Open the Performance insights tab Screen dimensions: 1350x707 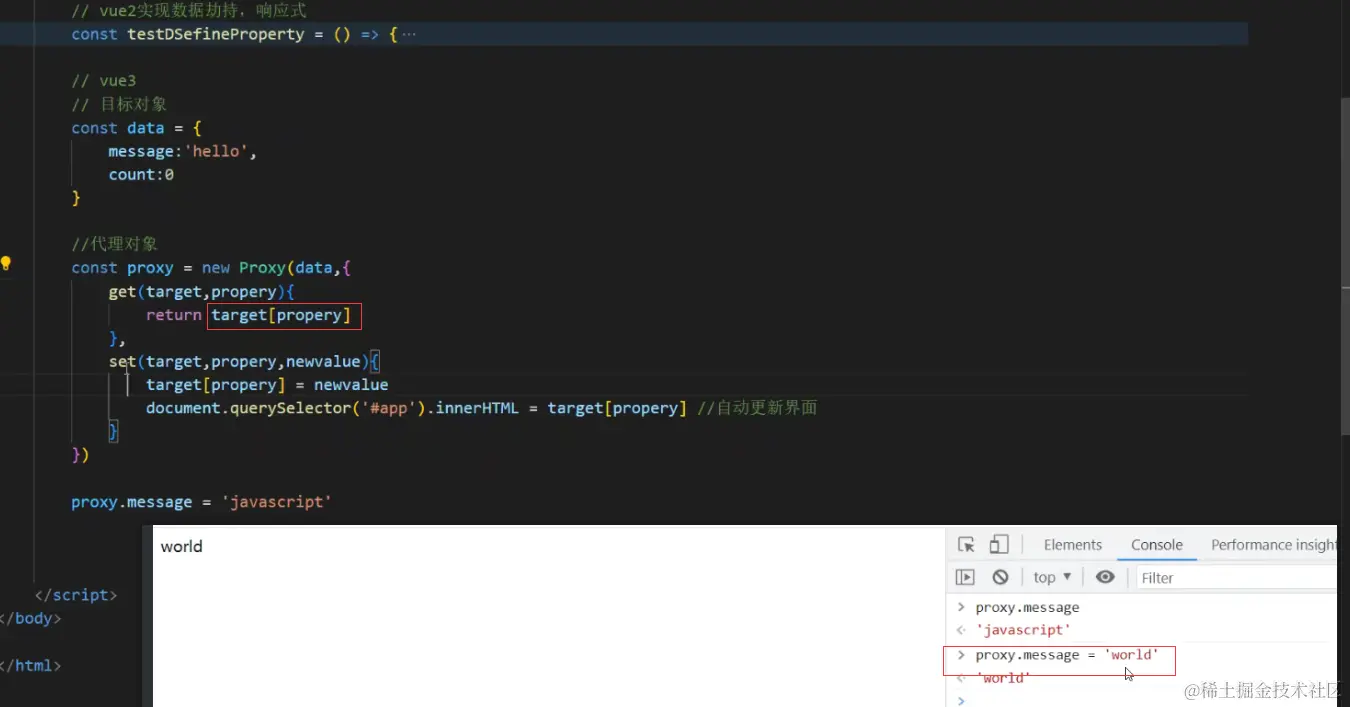point(1273,545)
